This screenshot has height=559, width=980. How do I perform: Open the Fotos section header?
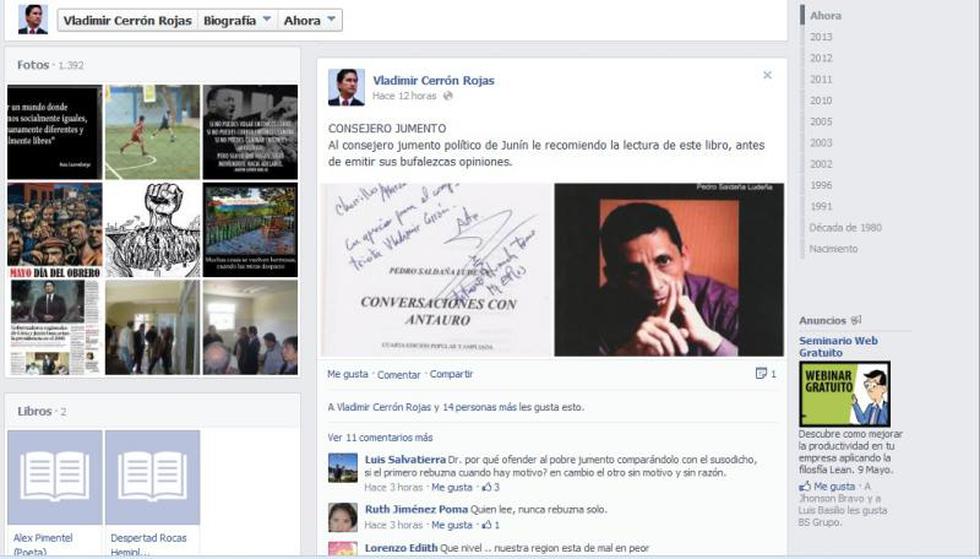click(33, 64)
